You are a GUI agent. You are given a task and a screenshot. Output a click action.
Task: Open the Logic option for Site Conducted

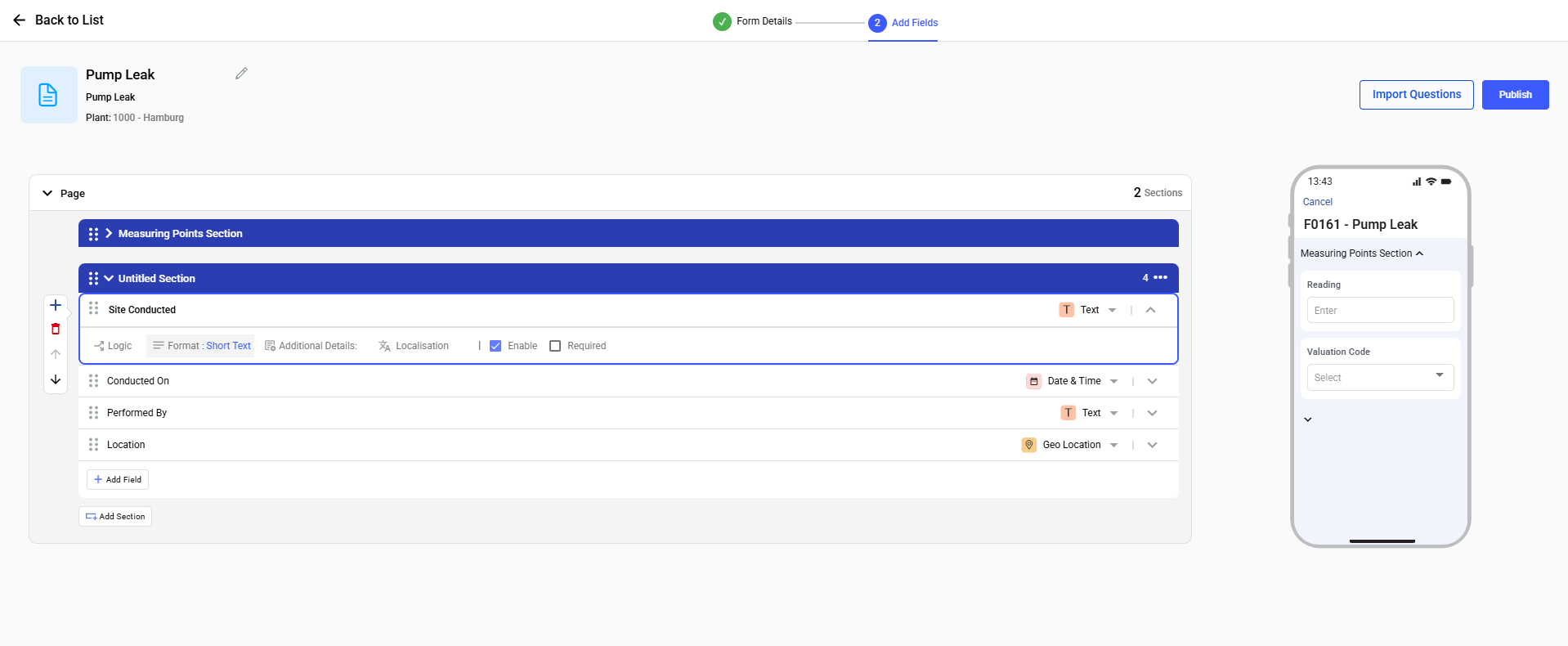(x=113, y=346)
